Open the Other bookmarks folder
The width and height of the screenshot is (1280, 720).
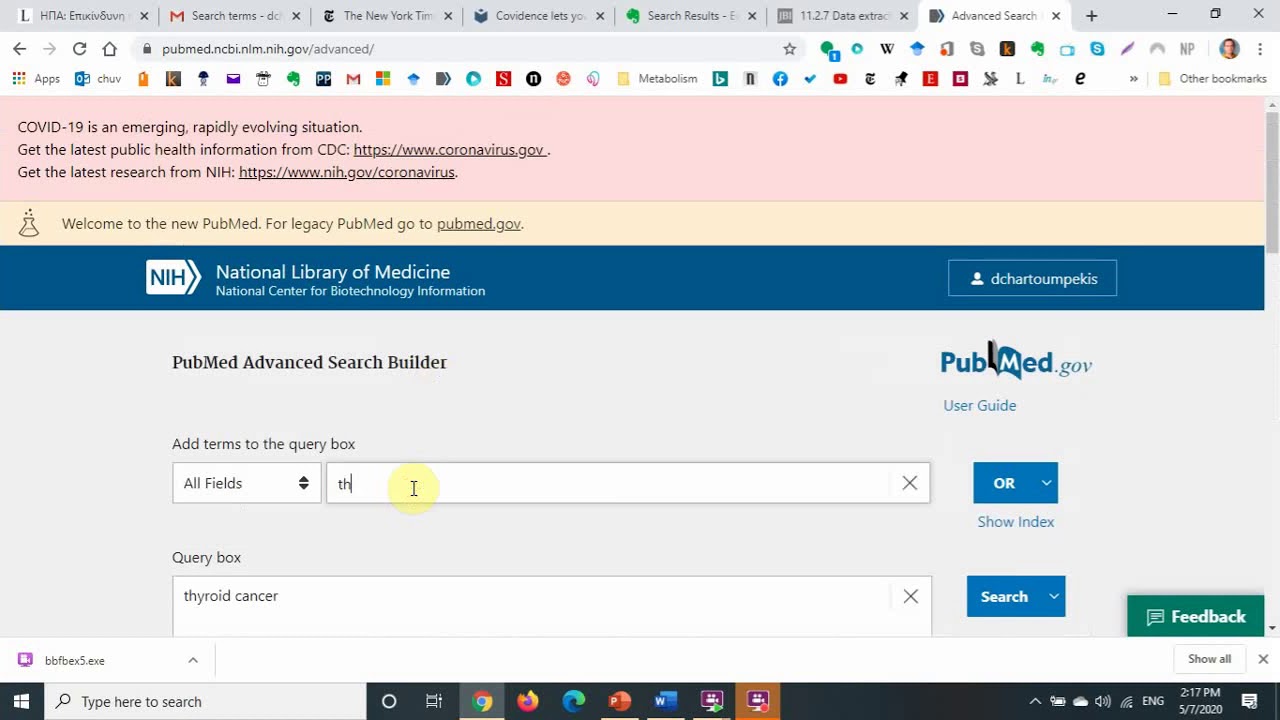coord(1212,79)
